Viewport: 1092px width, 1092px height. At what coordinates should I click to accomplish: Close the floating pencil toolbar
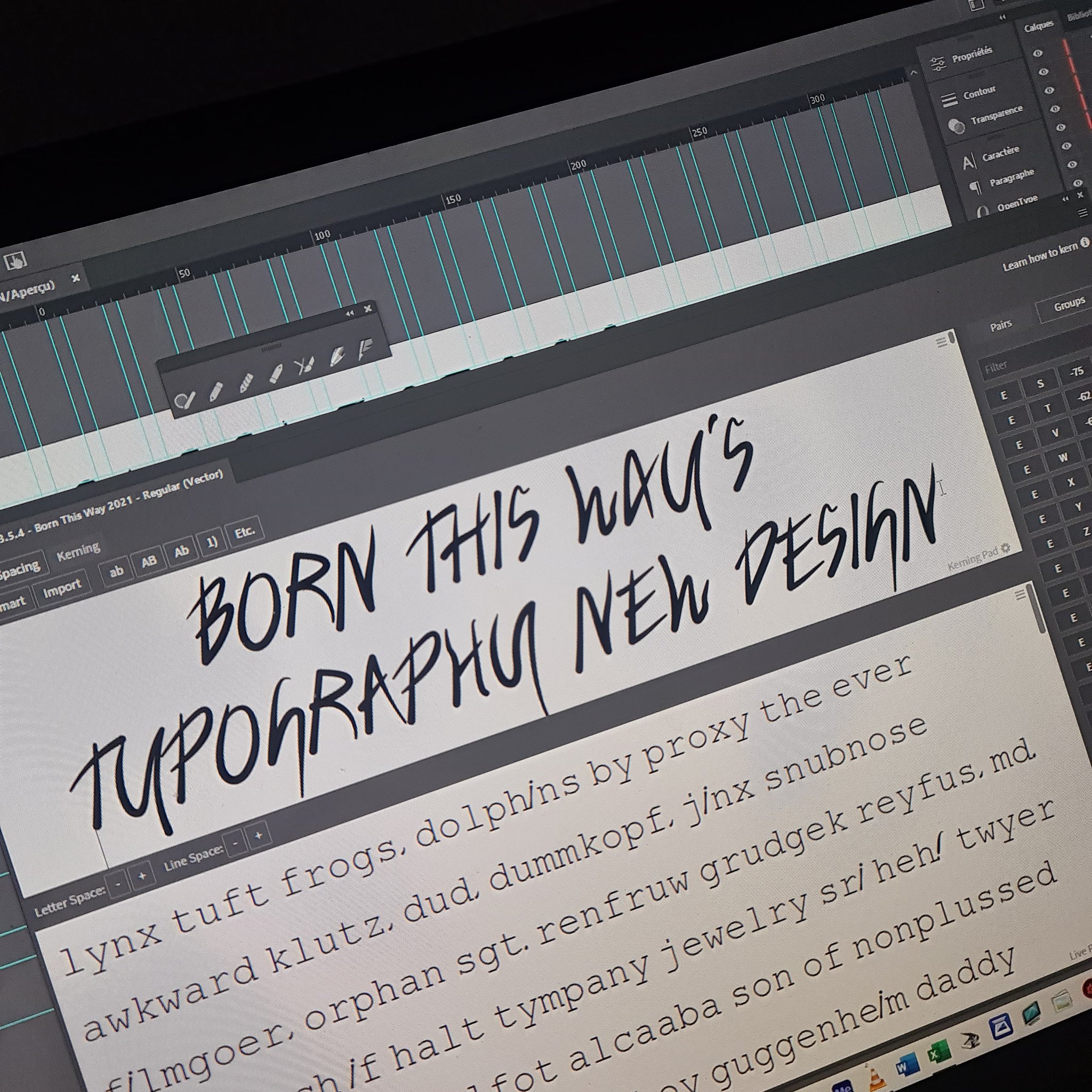click(x=368, y=309)
